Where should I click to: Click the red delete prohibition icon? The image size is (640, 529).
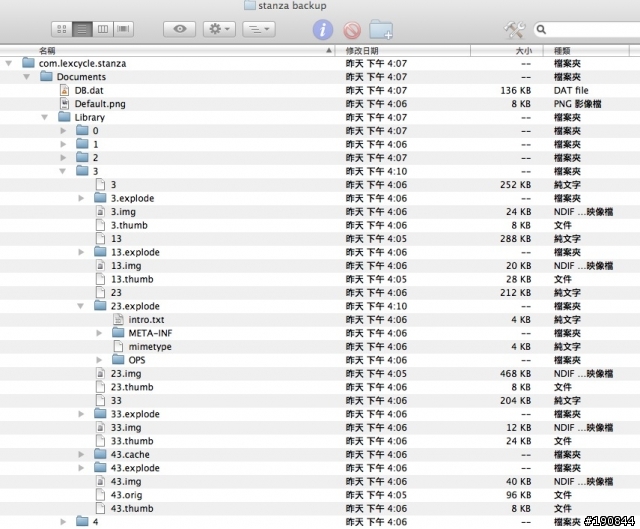(352, 30)
